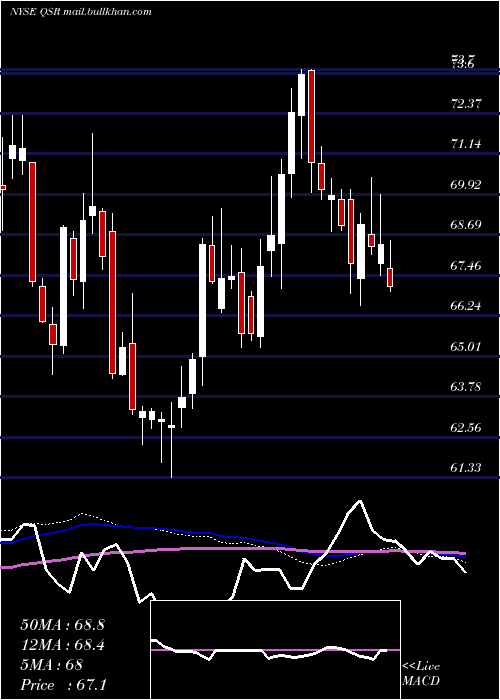Select the 71.14 price axis label
The image size is (500, 700).
pos(466,144)
